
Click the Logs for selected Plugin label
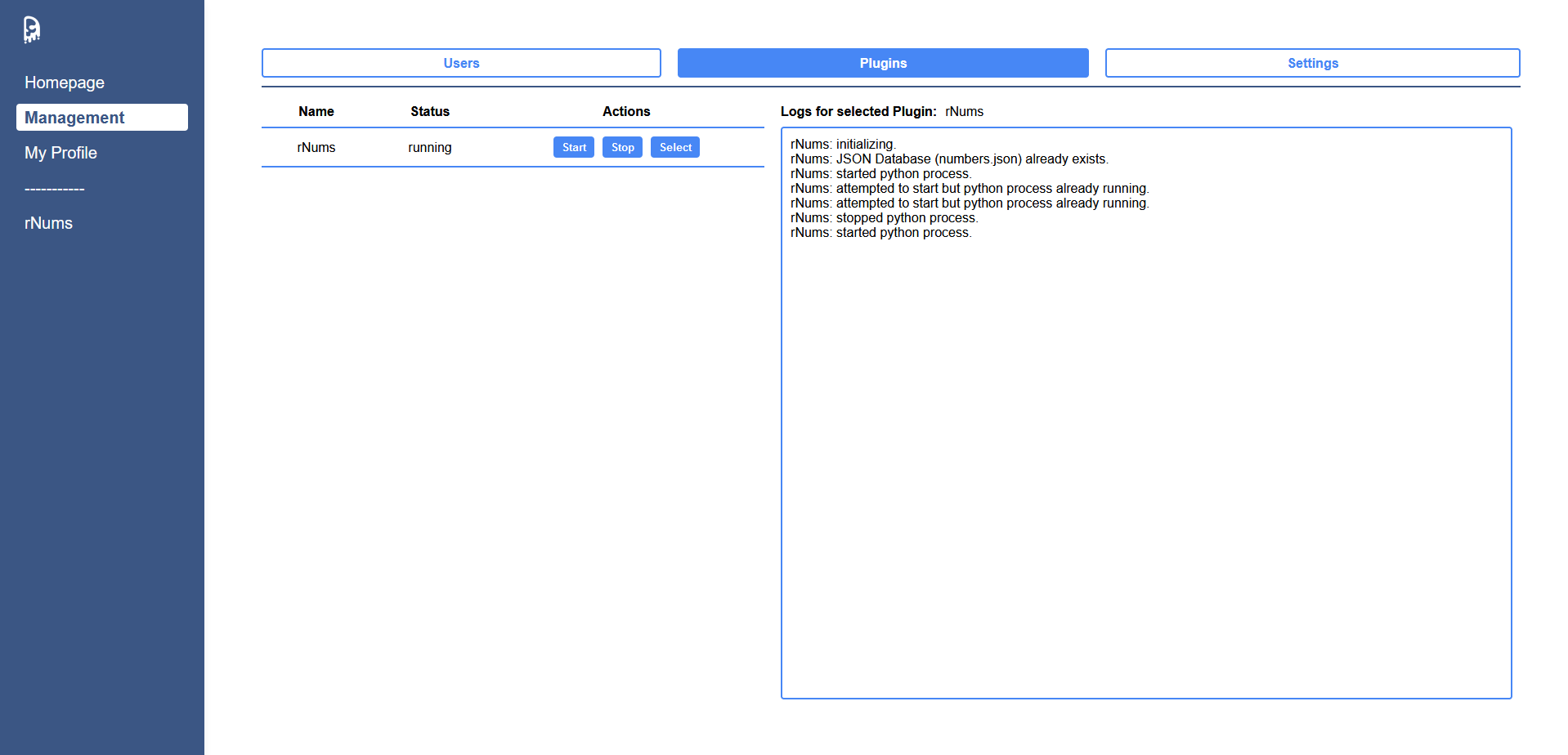858,111
